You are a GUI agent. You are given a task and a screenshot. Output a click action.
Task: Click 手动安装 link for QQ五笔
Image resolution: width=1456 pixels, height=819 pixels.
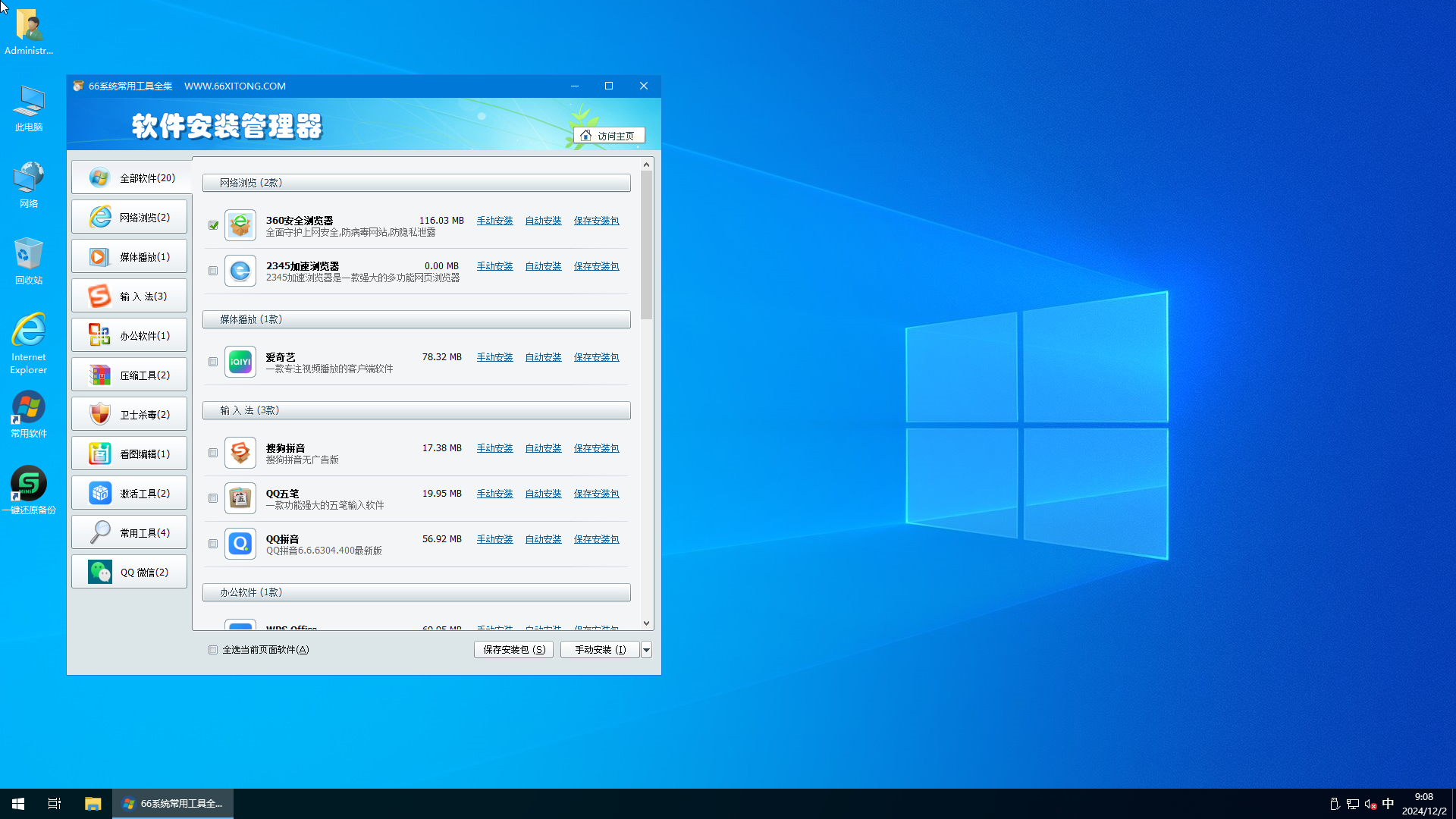pyautogui.click(x=494, y=494)
